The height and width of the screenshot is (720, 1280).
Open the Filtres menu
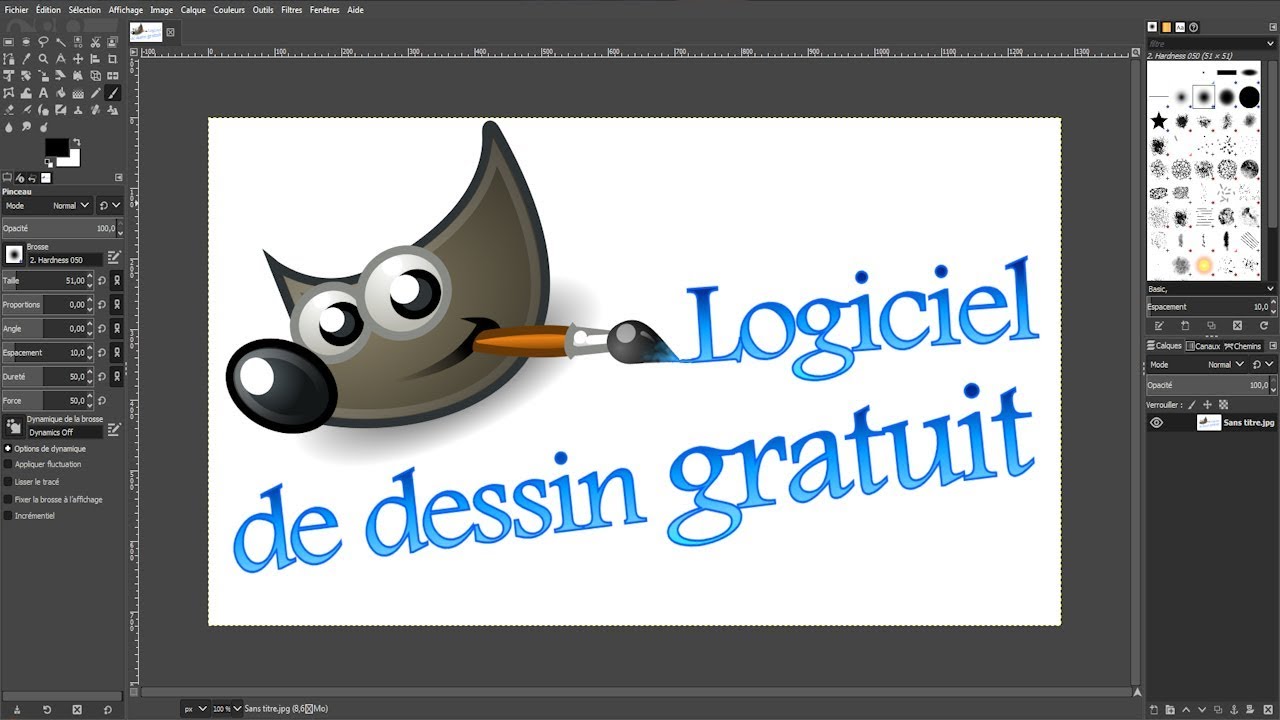pyautogui.click(x=292, y=10)
